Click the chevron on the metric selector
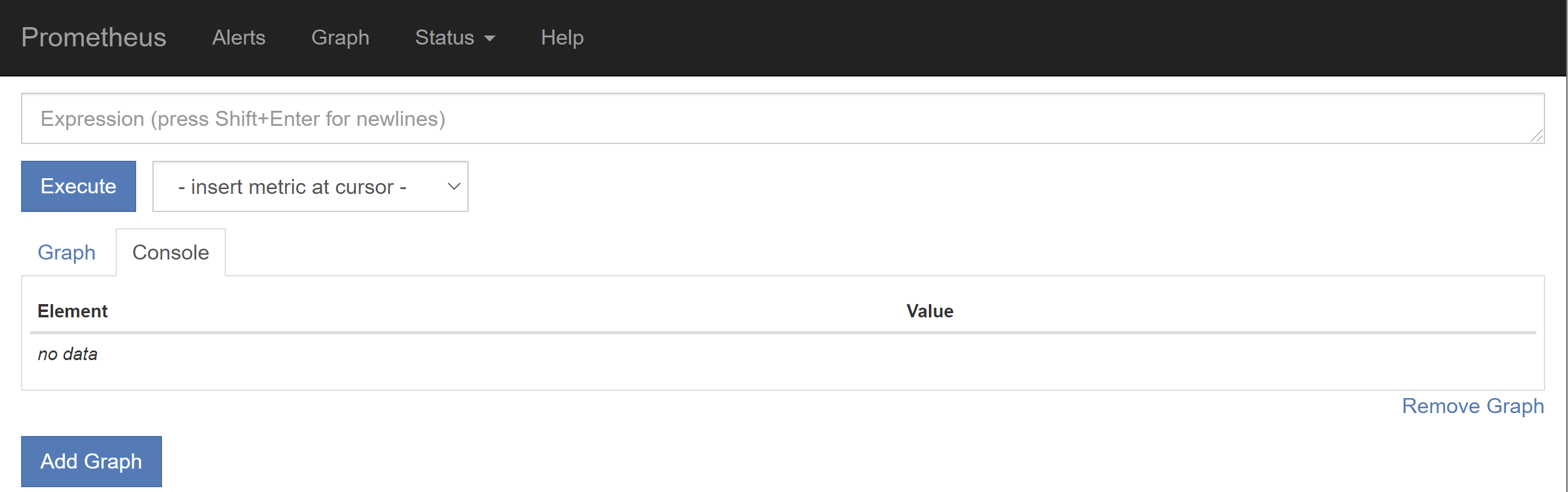This screenshot has width=1568, height=492. click(454, 187)
